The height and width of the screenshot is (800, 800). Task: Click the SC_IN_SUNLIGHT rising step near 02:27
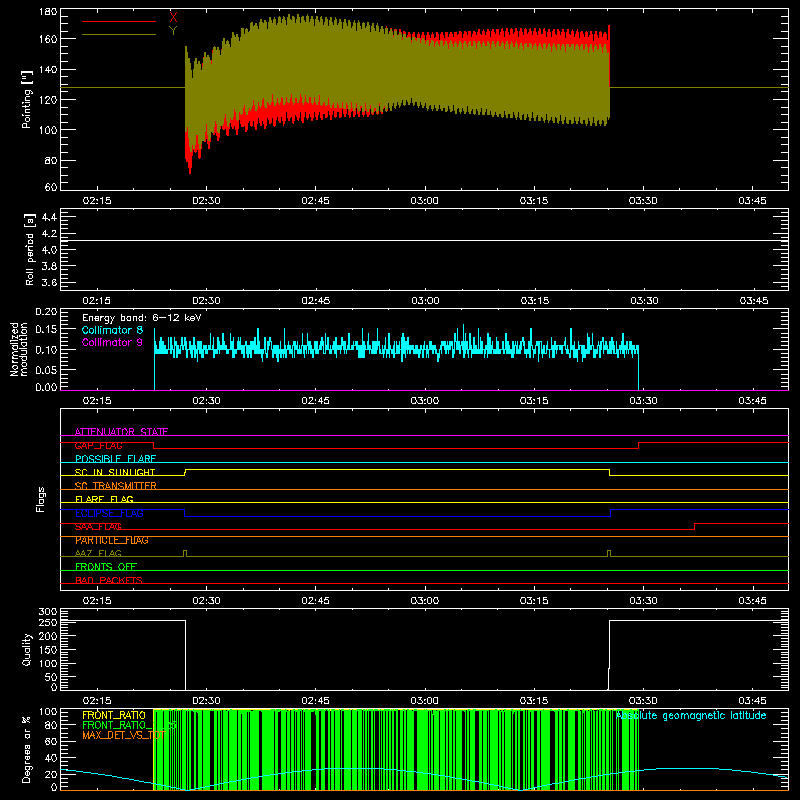pos(185,472)
